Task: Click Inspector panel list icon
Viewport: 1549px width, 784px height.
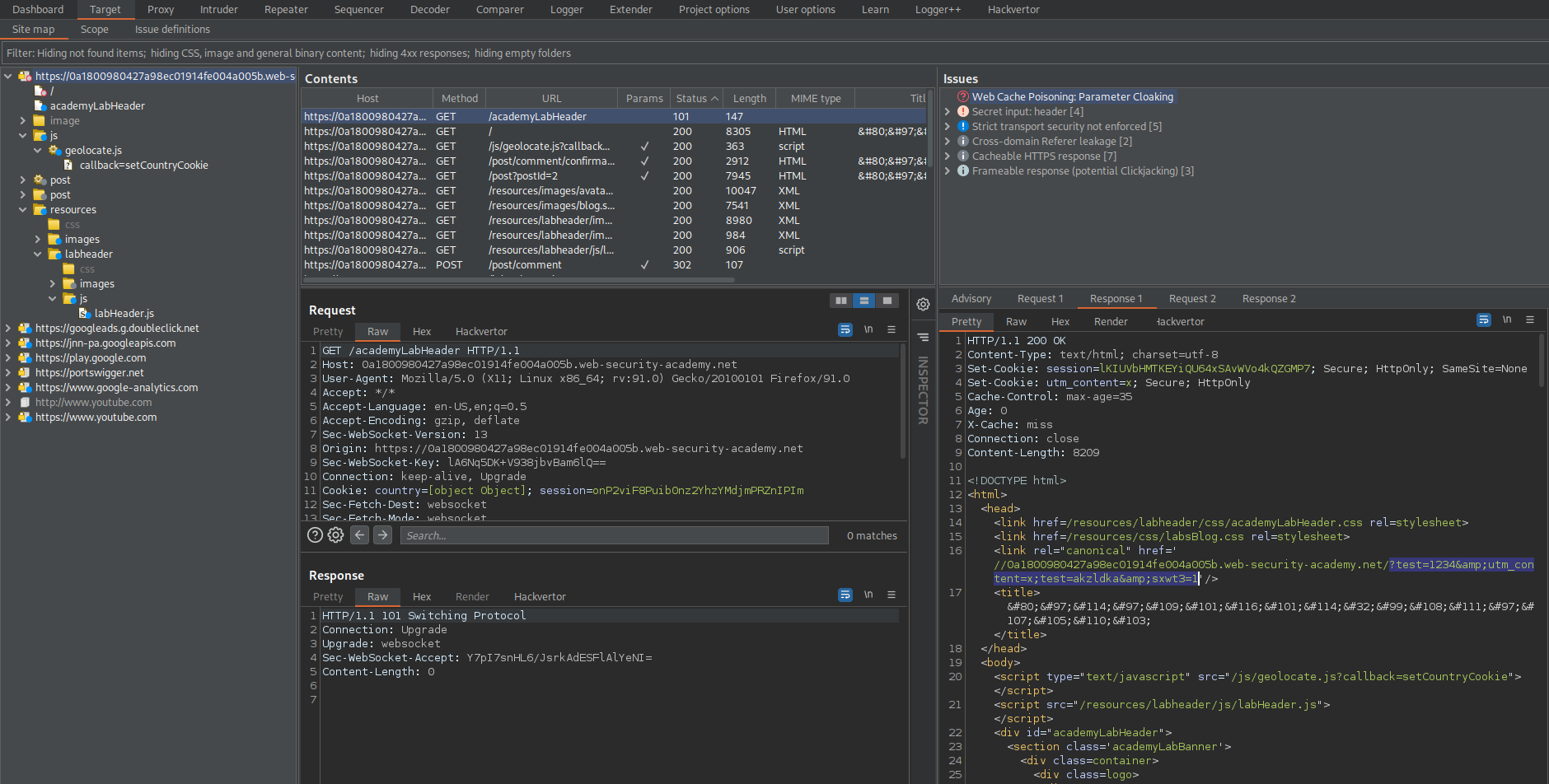Action: 923,337
